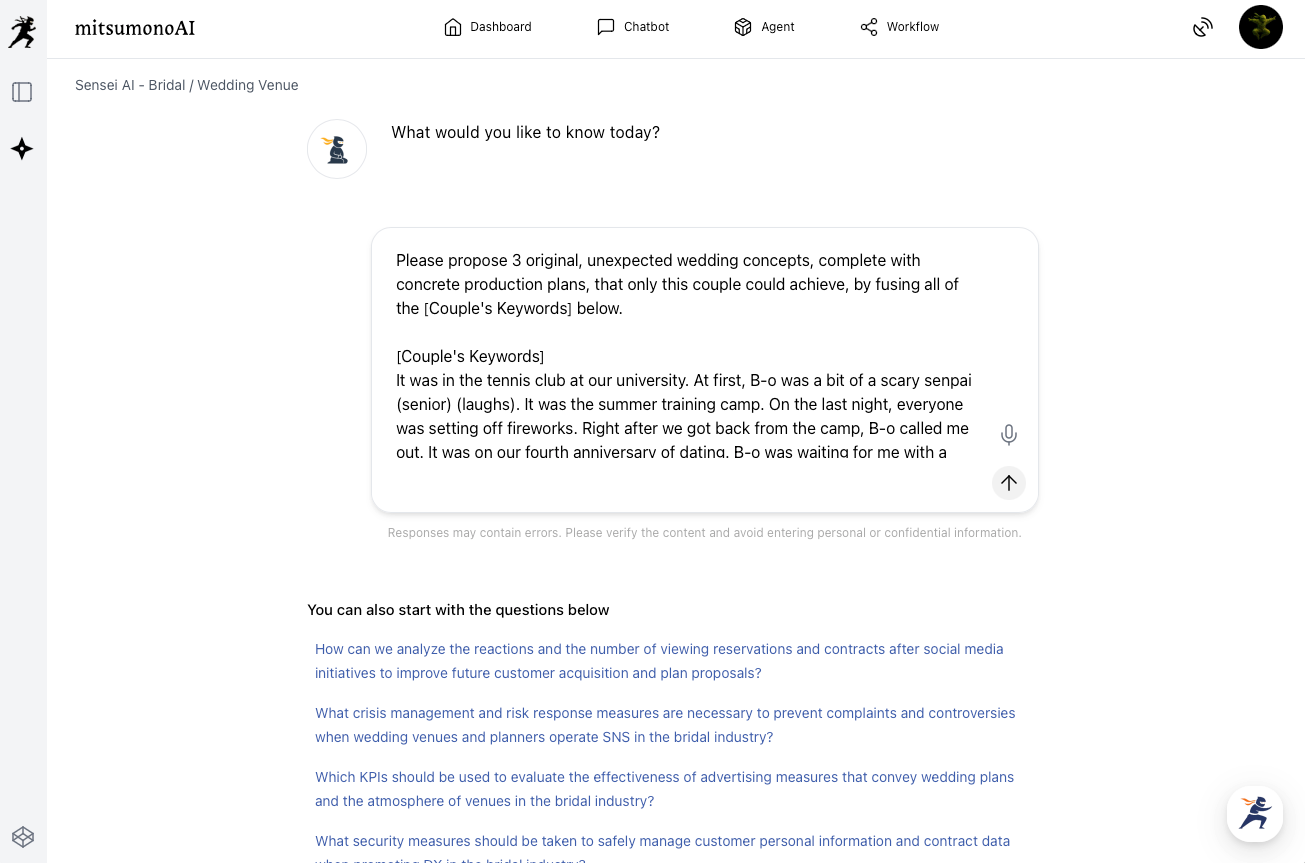Click the Sensei AI ninja avatar

click(337, 149)
